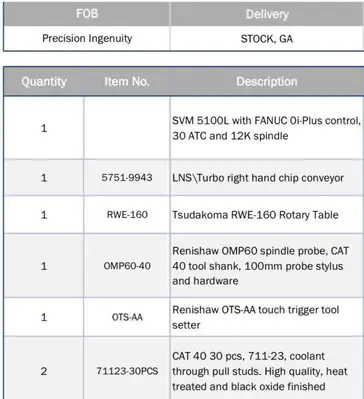Viewport: 364px width, 399px height.
Task: Click the Quantity column header
Action: coord(44,81)
